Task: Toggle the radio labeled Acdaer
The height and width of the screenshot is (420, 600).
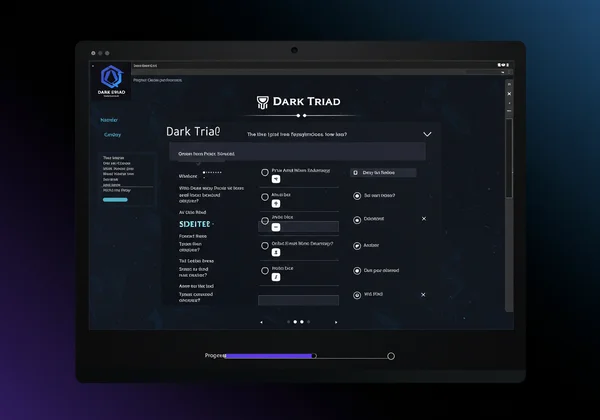Action: [357, 246]
